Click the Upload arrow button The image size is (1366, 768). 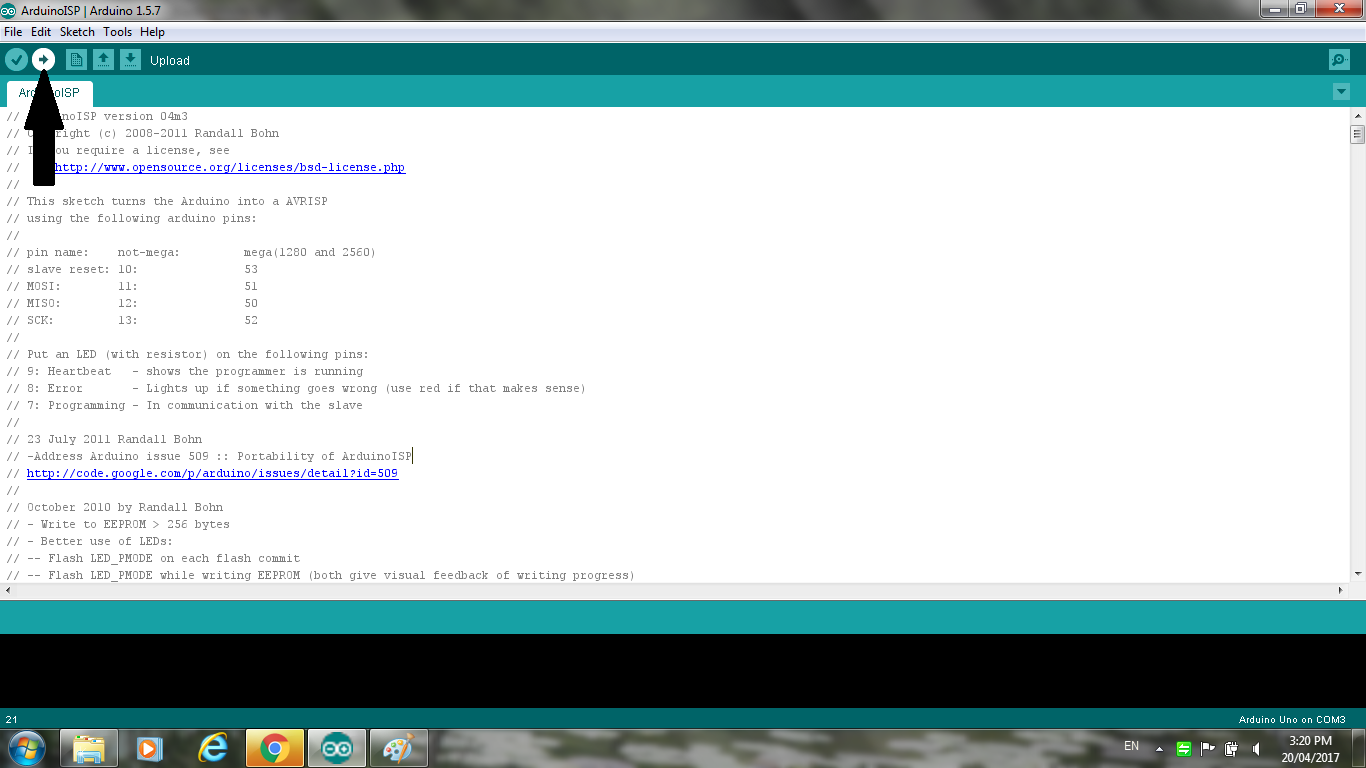[43, 60]
